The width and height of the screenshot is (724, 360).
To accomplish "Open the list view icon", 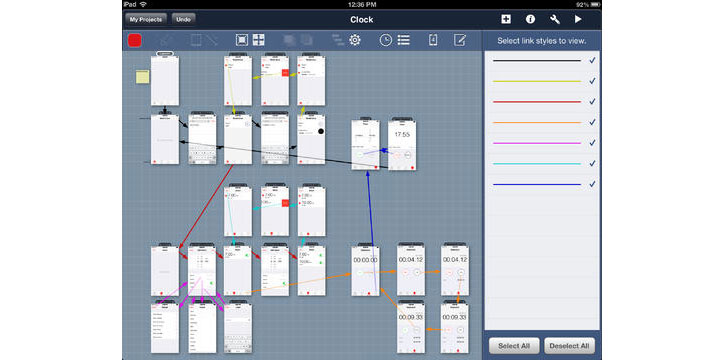I will [404, 40].
